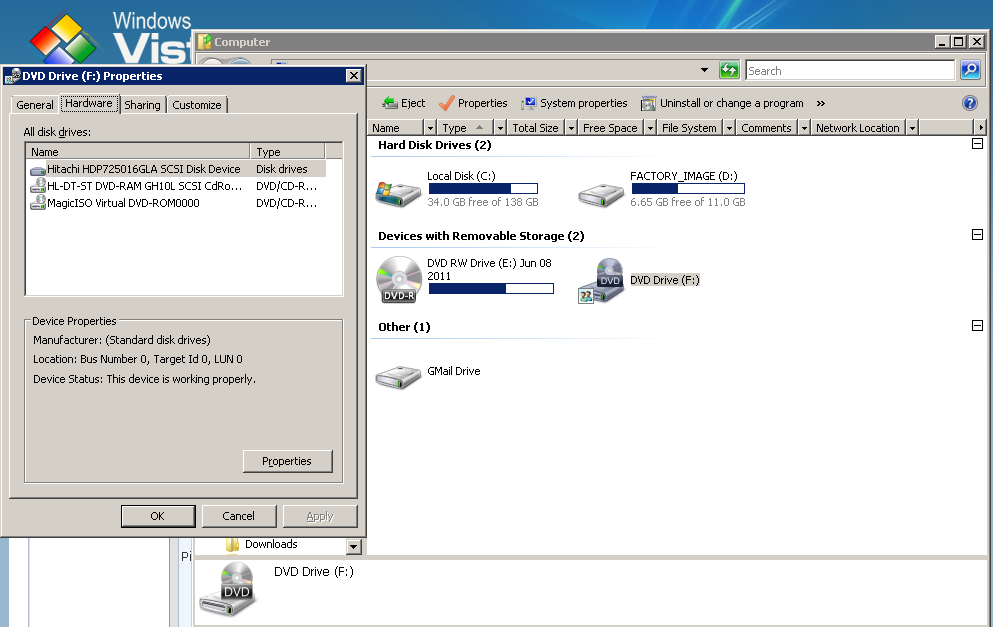Click the Computer window title icon
Image resolution: width=993 pixels, height=627 pixels.
click(x=205, y=42)
